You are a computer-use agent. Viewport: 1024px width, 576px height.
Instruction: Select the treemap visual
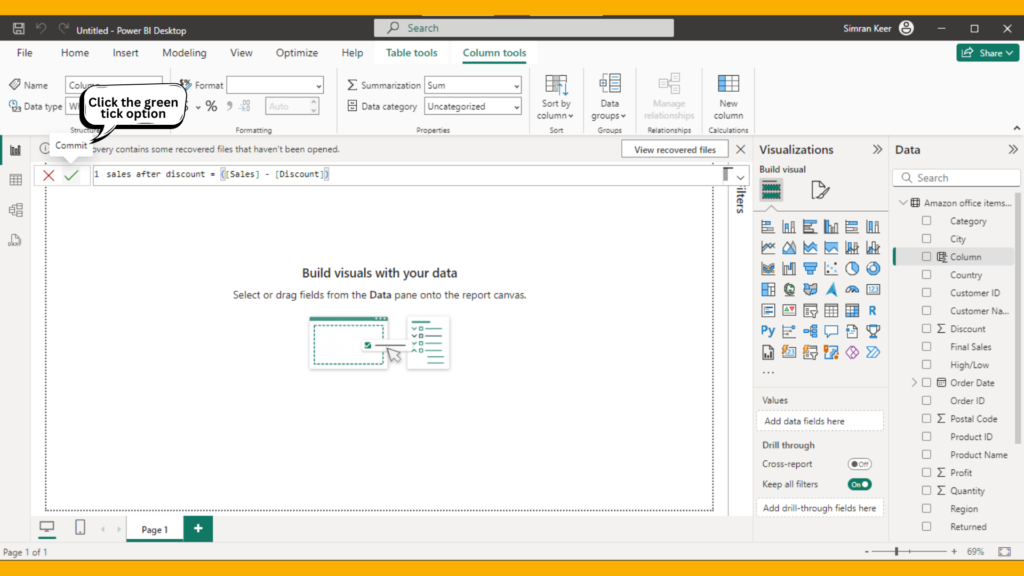[768, 289]
